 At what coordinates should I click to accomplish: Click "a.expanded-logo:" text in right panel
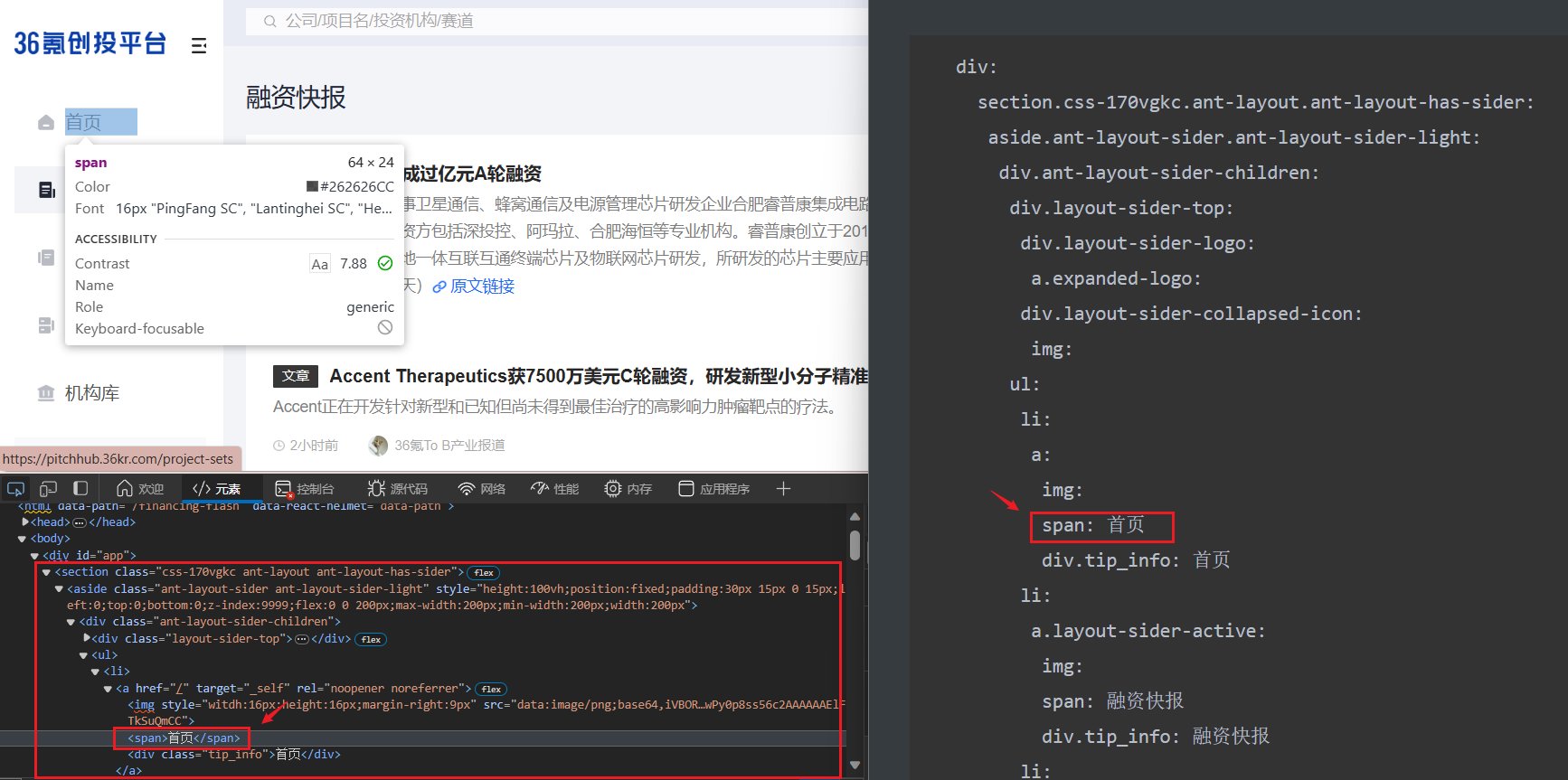click(x=1116, y=278)
